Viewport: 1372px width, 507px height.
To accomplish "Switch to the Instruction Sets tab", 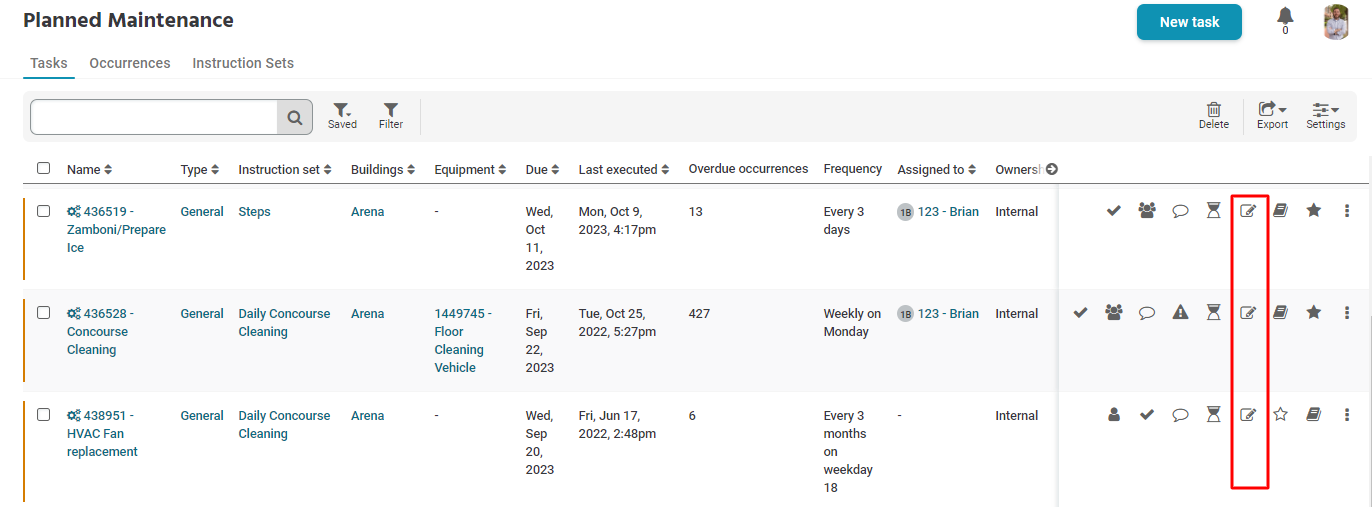I will [243, 63].
